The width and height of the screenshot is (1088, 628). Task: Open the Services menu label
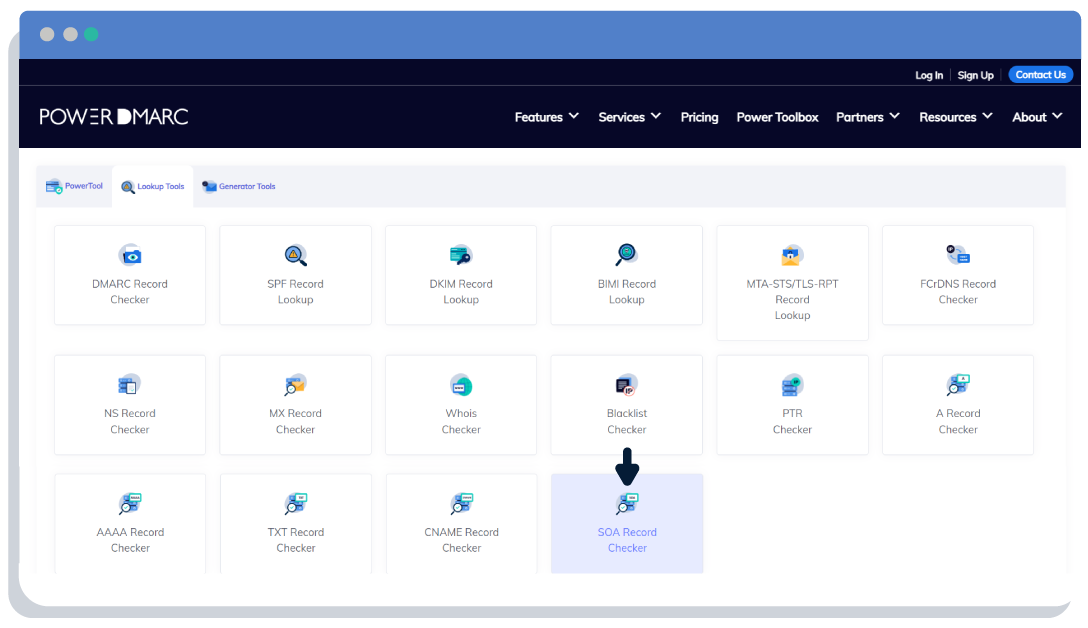[x=621, y=117]
